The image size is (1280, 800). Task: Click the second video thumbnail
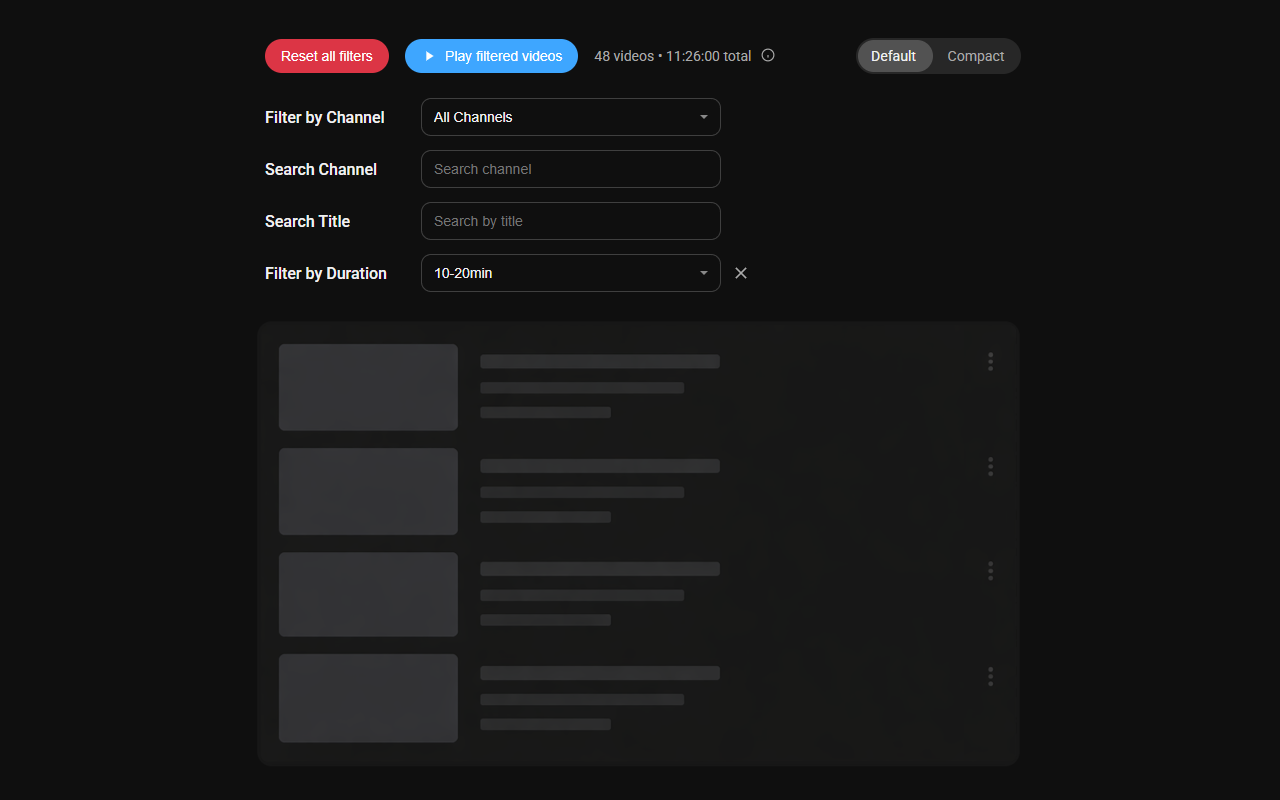(368, 491)
